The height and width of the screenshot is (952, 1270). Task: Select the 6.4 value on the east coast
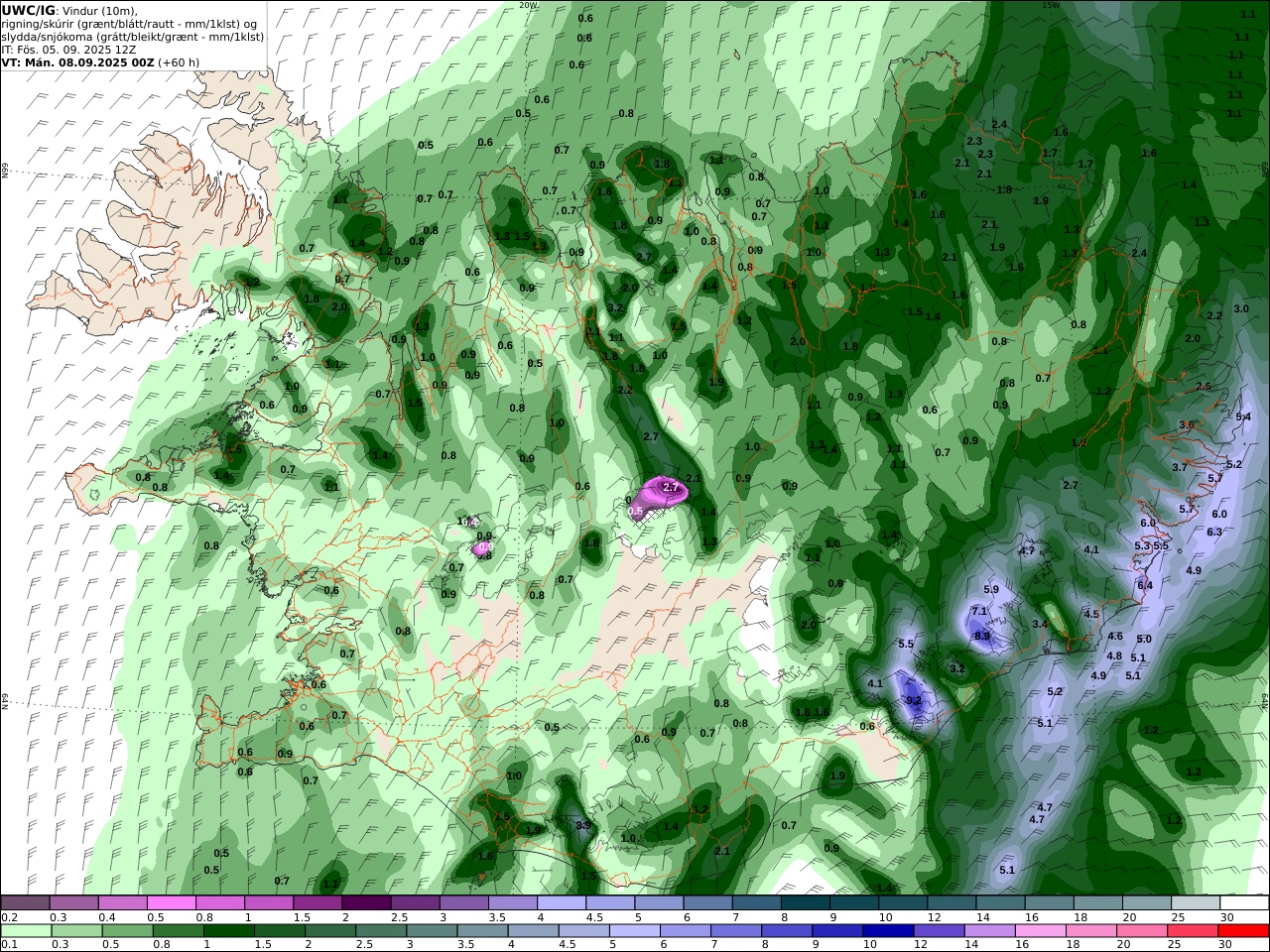pyautogui.click(x=1145, y=585)
